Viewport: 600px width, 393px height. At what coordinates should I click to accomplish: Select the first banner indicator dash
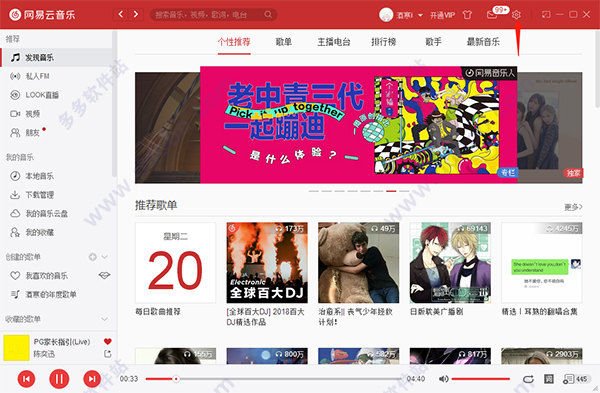314,191
